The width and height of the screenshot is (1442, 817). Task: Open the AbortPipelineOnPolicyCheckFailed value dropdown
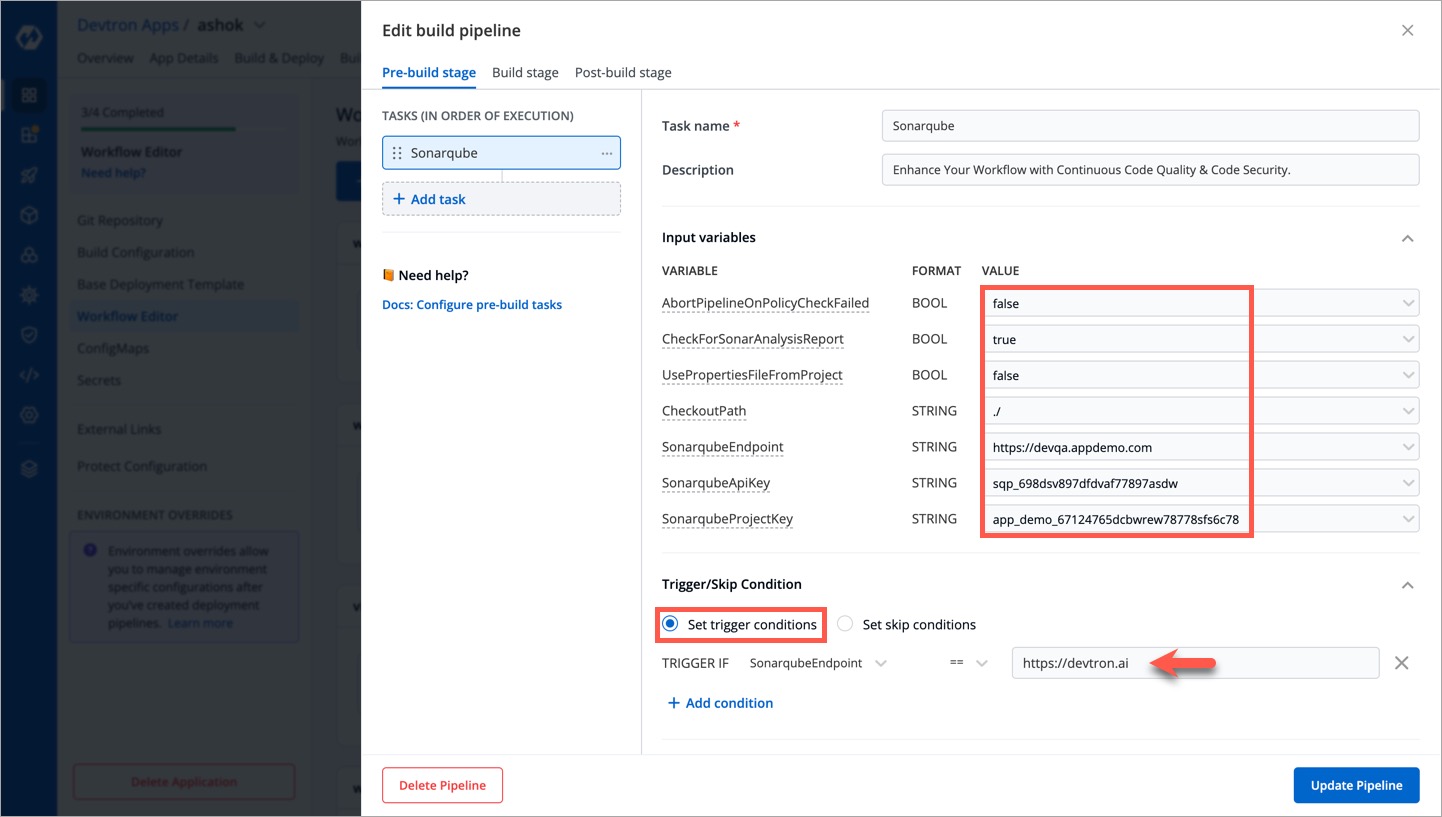click(x=1408, y=303)
